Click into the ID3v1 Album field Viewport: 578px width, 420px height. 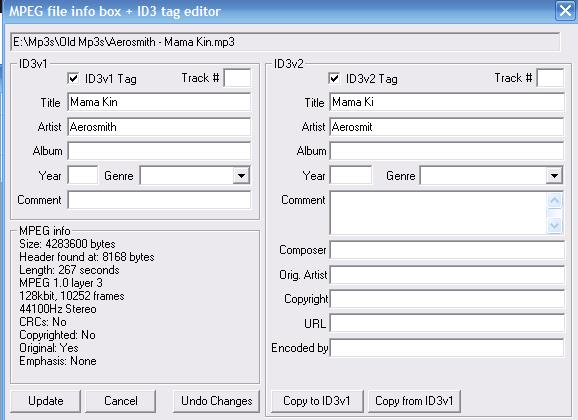pos(159,151)
